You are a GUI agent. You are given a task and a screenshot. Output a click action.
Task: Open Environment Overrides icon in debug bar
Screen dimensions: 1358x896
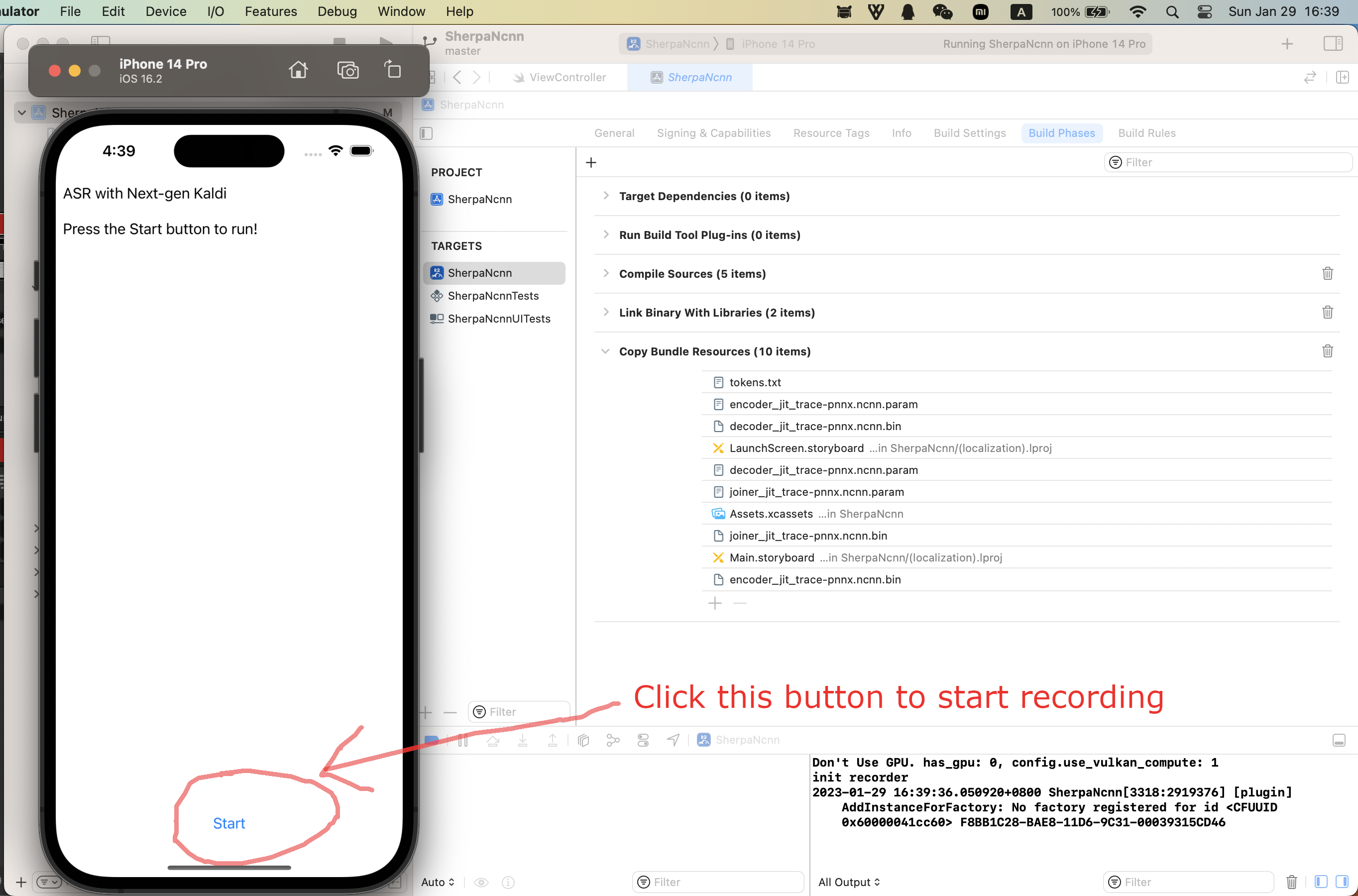click(x=643, y=740)
